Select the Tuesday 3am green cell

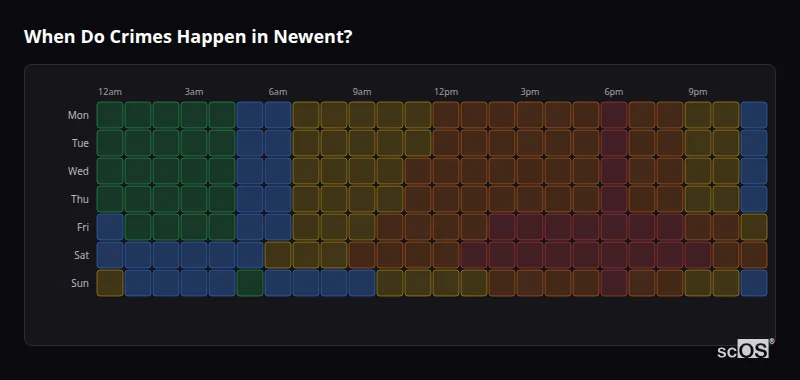click(x=194, y=143)
